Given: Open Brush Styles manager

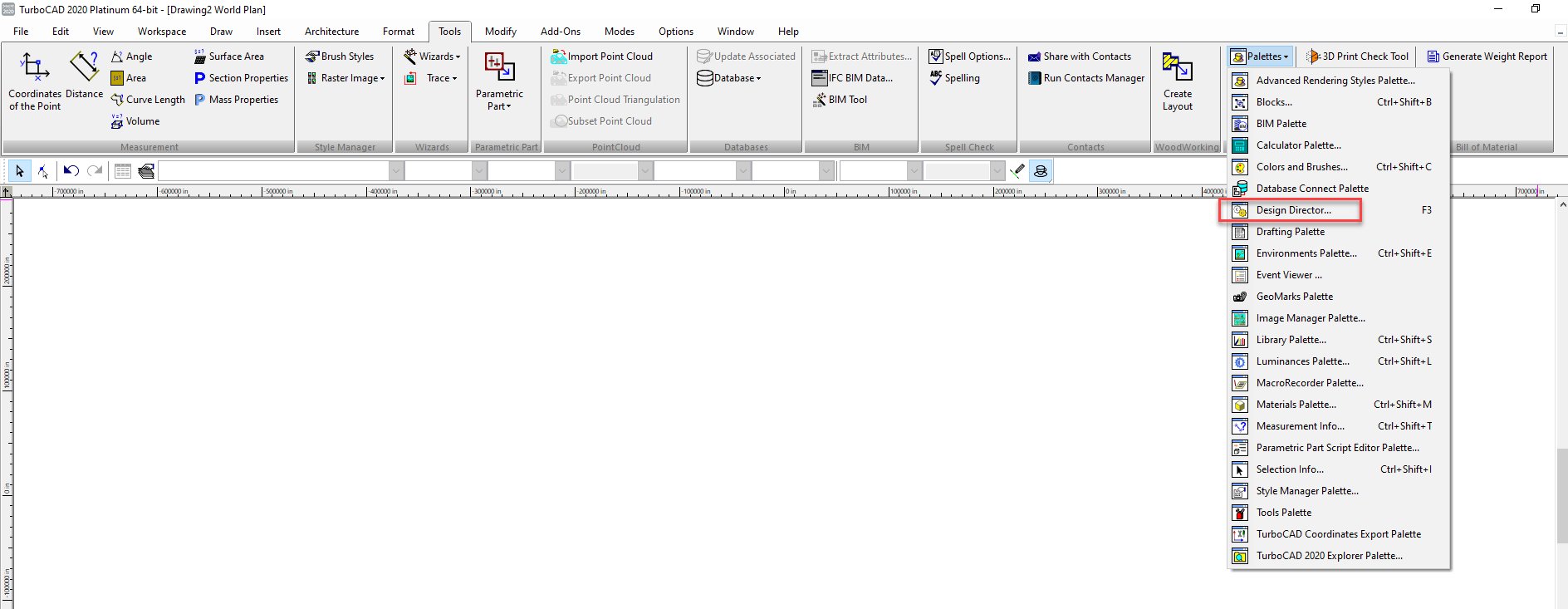Looking at the screenshot, I should tap(340, 56).
